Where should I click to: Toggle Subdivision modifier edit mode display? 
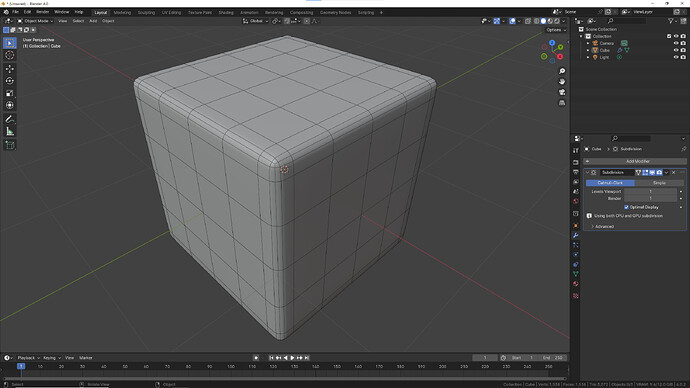[645, 172]
